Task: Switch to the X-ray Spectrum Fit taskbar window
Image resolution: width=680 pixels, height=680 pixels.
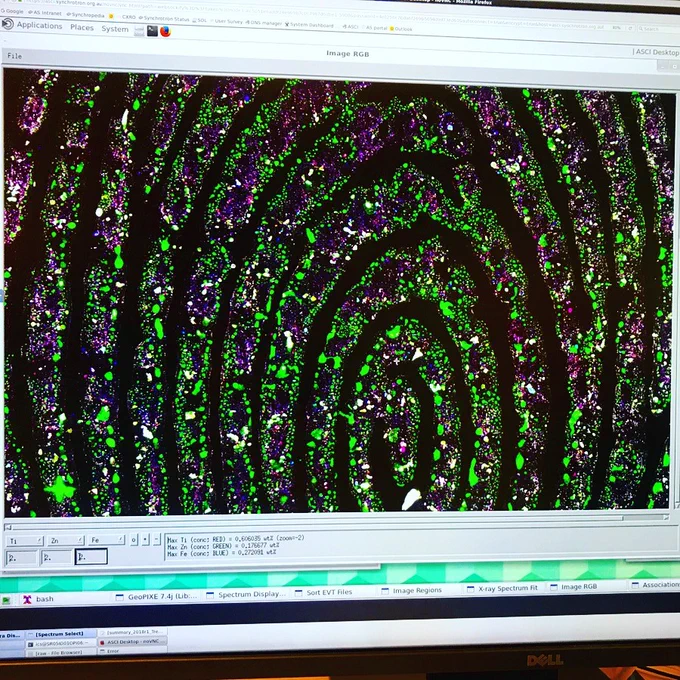Action: (502, 588)
